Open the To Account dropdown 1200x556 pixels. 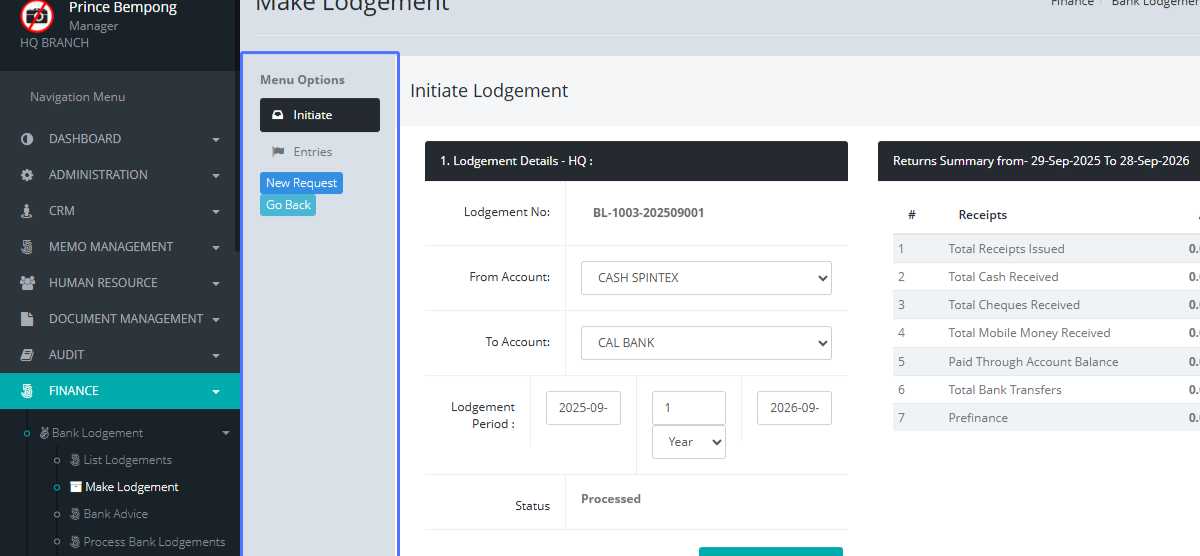click(x=706, y=343)
